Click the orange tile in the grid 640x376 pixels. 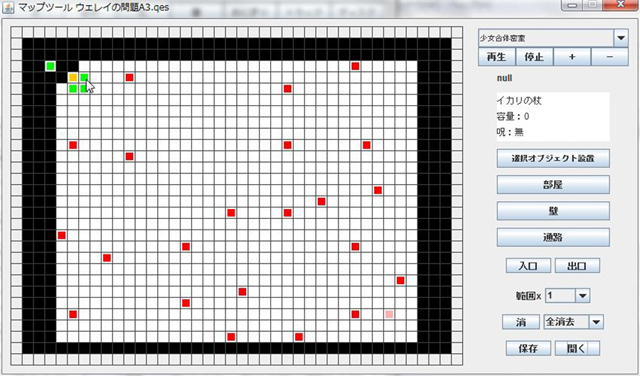pos(73,77)
